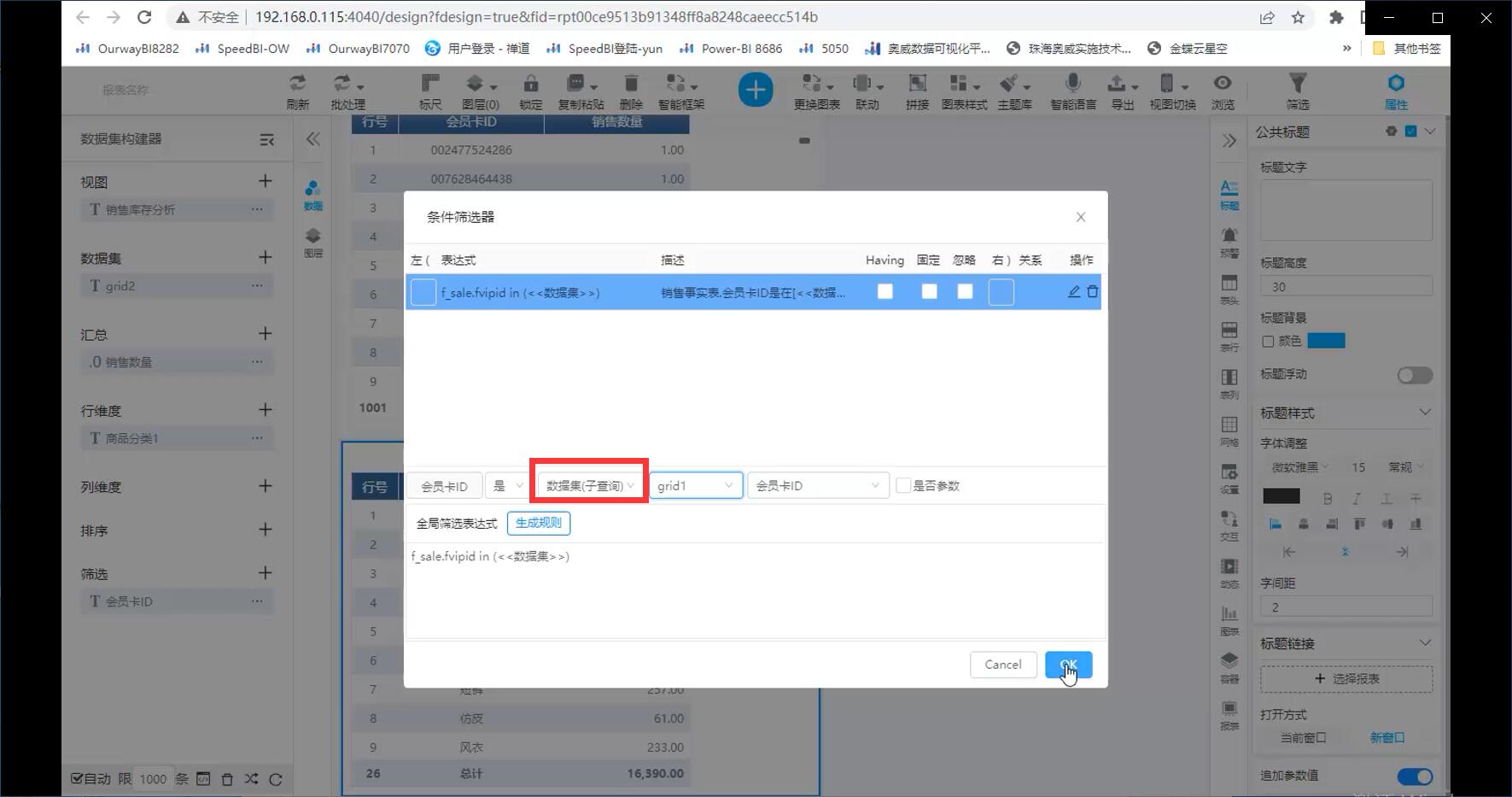Toggle the 固定 checkbox in condition row
The image size is (1512, 797).
tap(930, 292)
